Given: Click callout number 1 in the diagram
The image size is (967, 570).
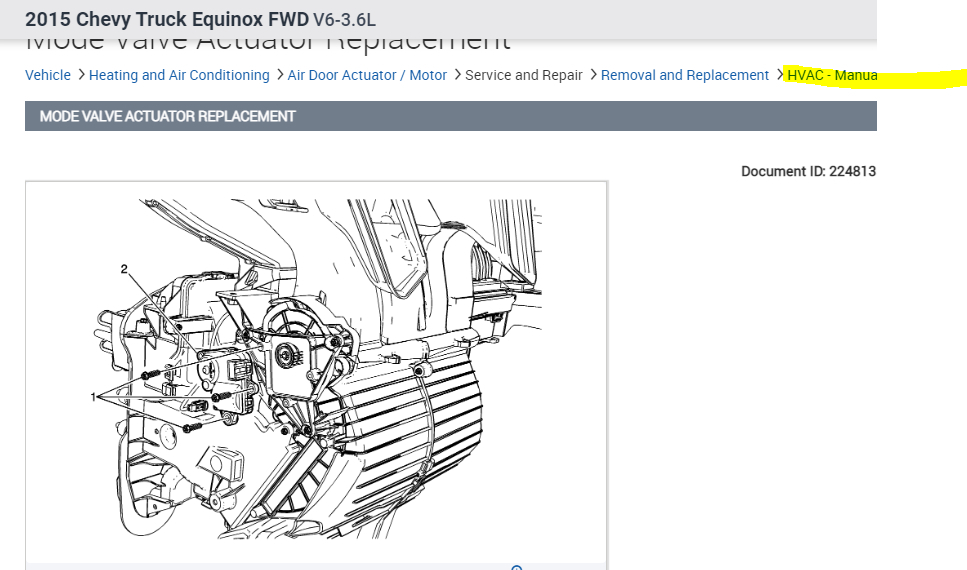Looking at the screenshot, I should 93,397.
